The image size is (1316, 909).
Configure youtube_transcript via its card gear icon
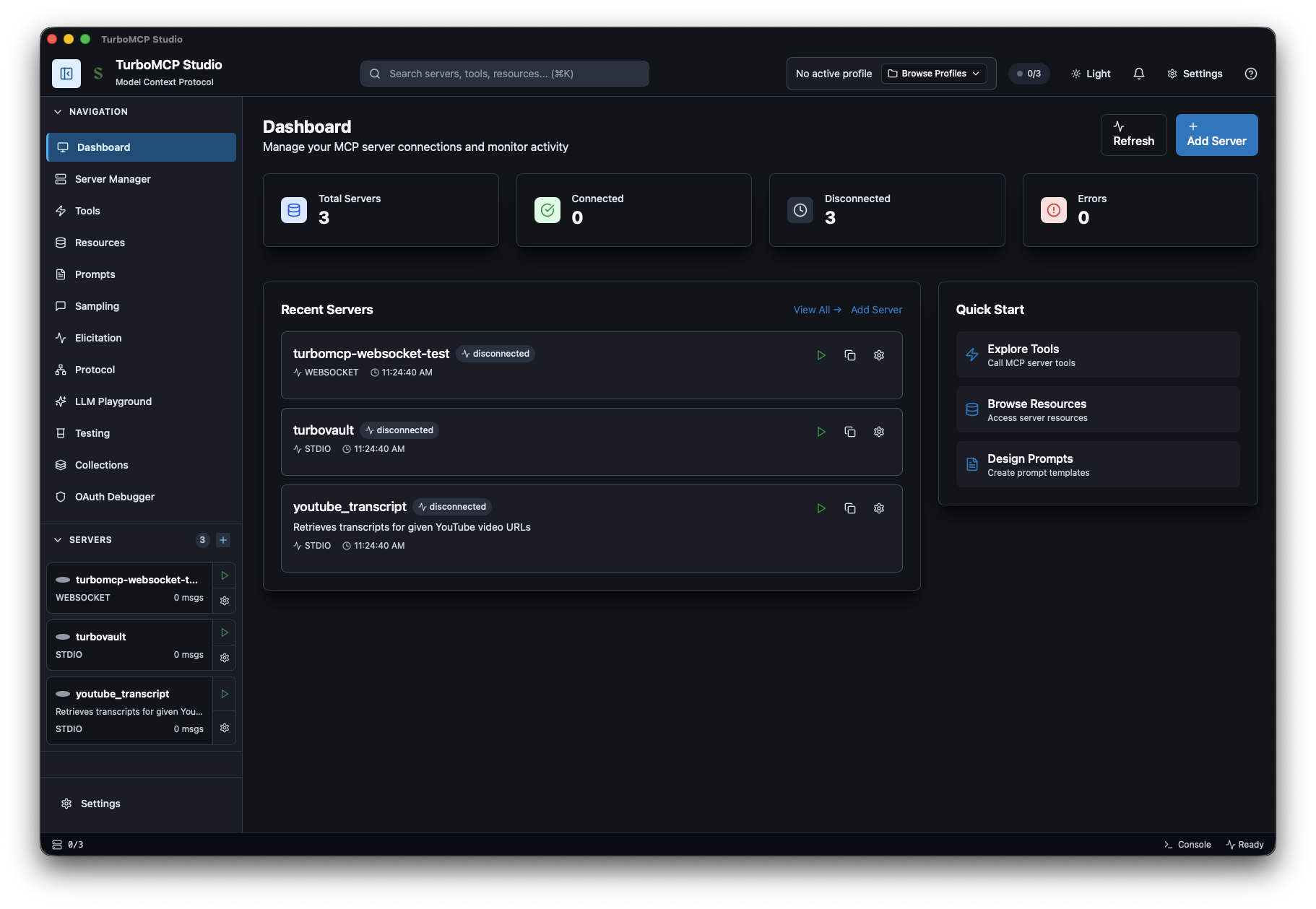[879, 508]
